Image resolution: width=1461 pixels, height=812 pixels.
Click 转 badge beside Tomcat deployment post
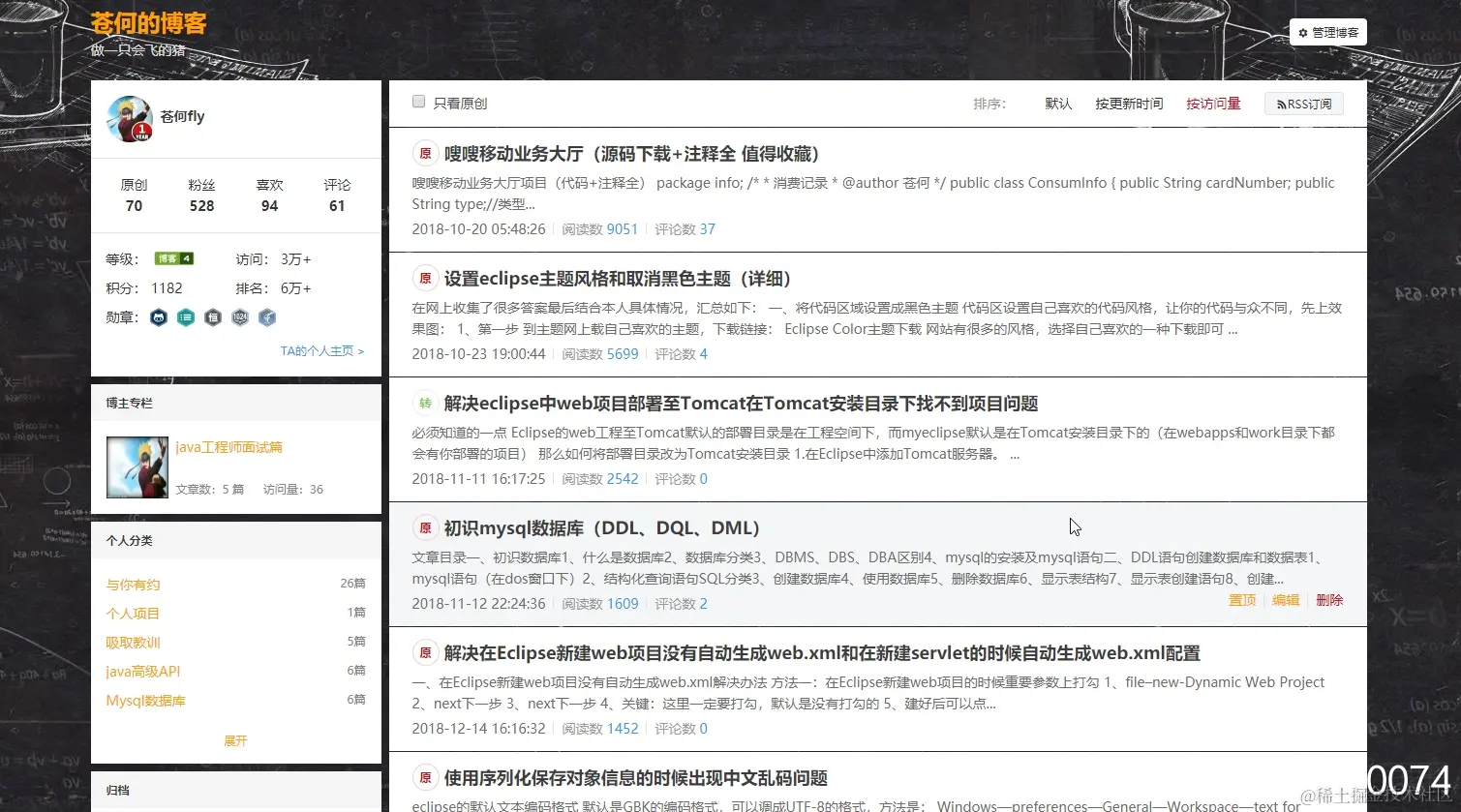(x=424, y=404)
